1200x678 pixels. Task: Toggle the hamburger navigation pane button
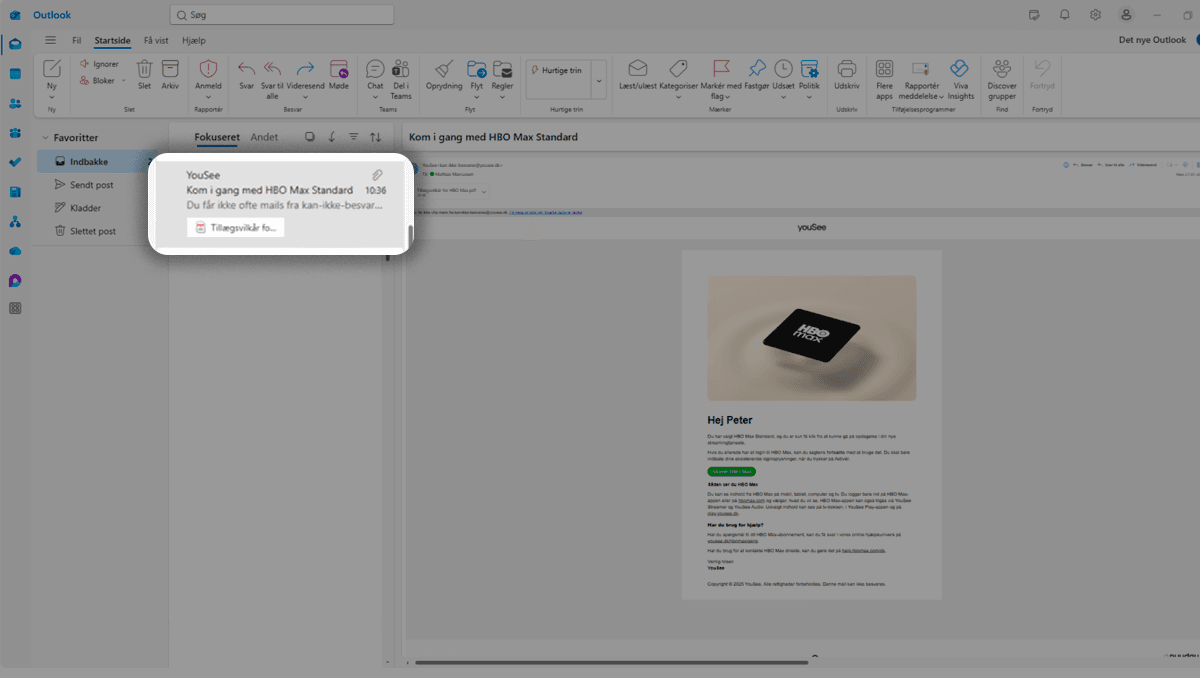point(50,40)
